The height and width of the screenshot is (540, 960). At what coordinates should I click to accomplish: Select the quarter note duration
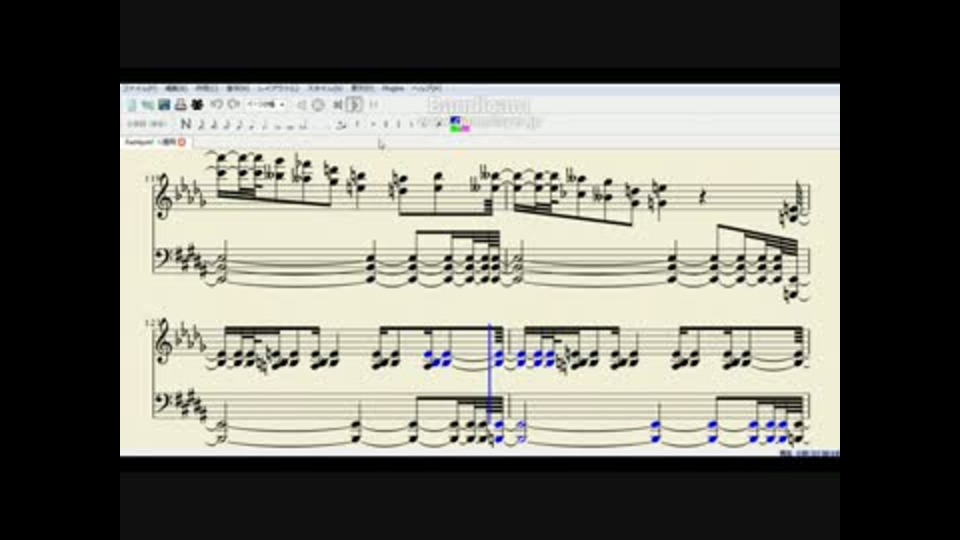[251, 124]
